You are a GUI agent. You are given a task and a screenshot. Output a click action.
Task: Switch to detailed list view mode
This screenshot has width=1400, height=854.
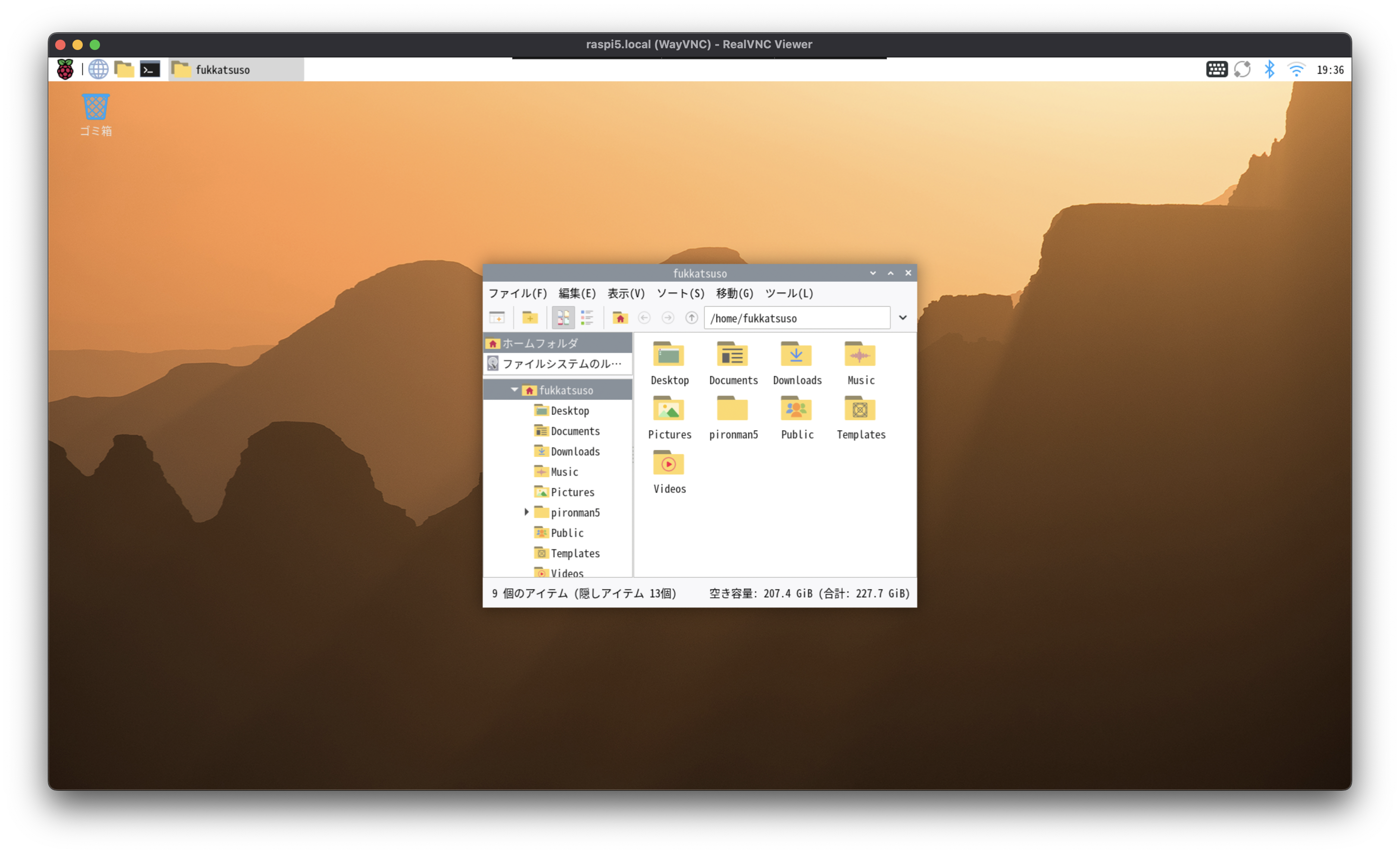587,318
